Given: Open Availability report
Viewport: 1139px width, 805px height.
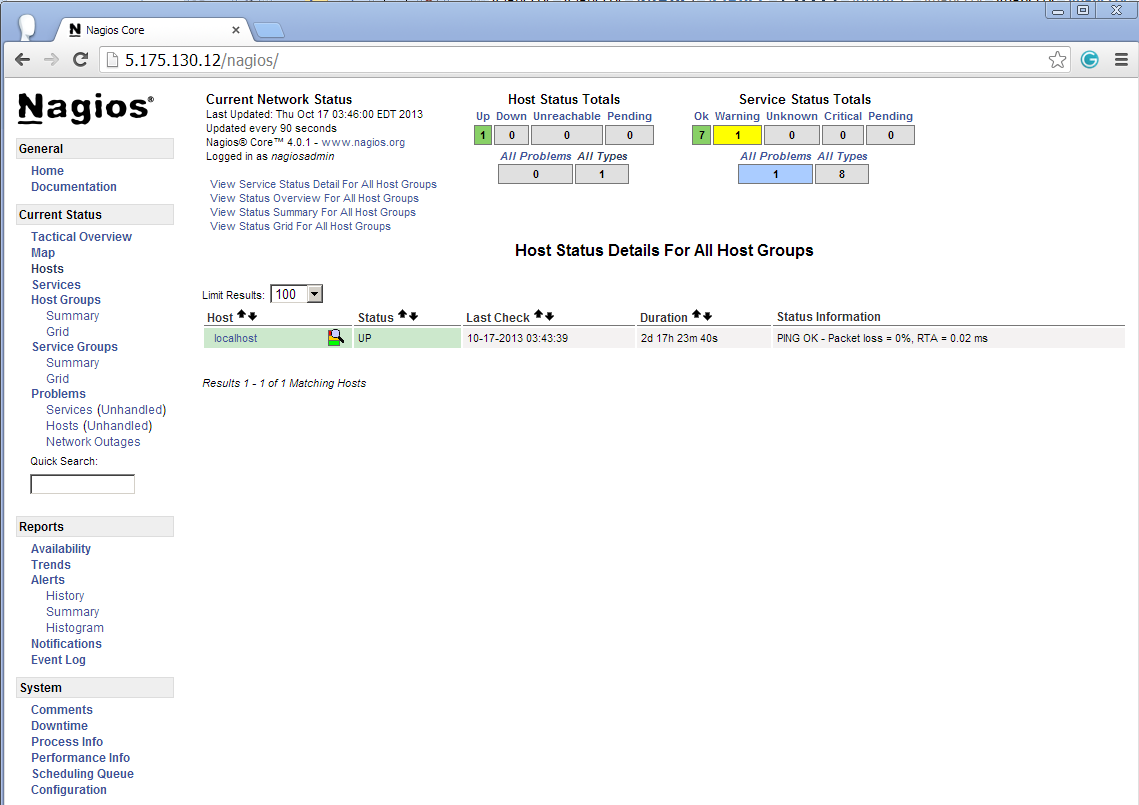Looking at the screenshot, I should pos(60,549).
